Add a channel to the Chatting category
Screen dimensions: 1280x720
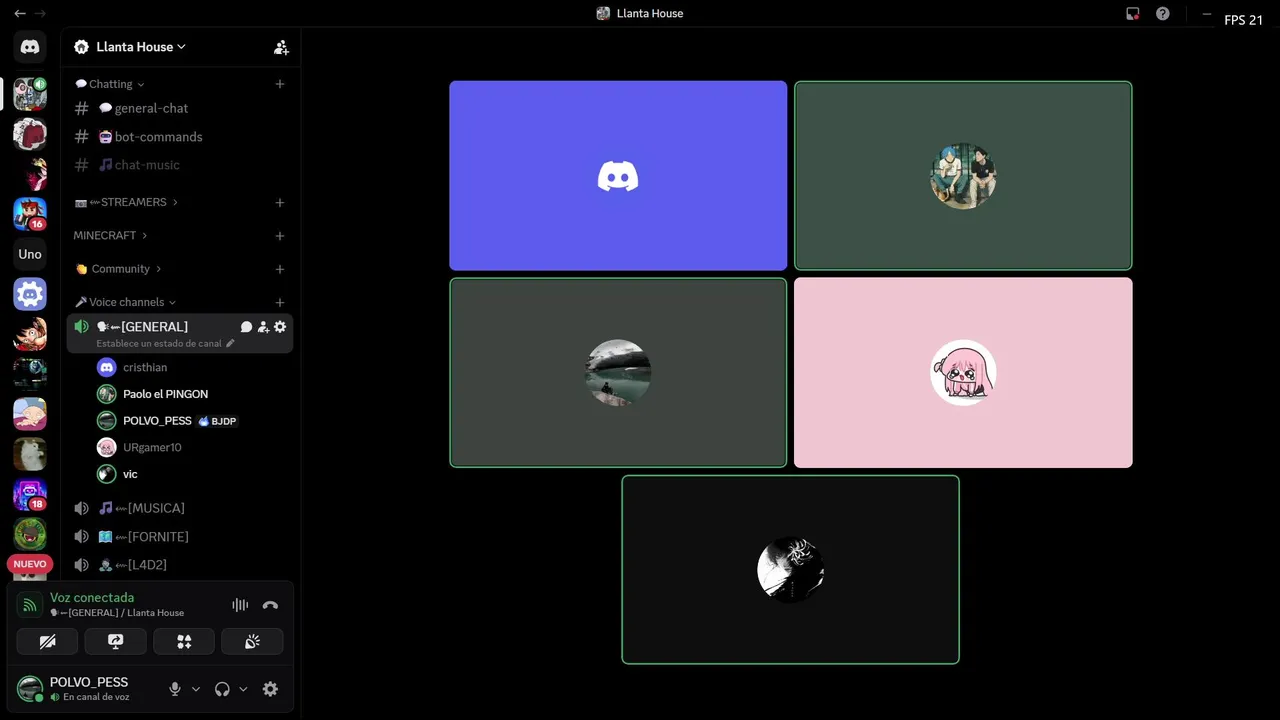point(280,84)
